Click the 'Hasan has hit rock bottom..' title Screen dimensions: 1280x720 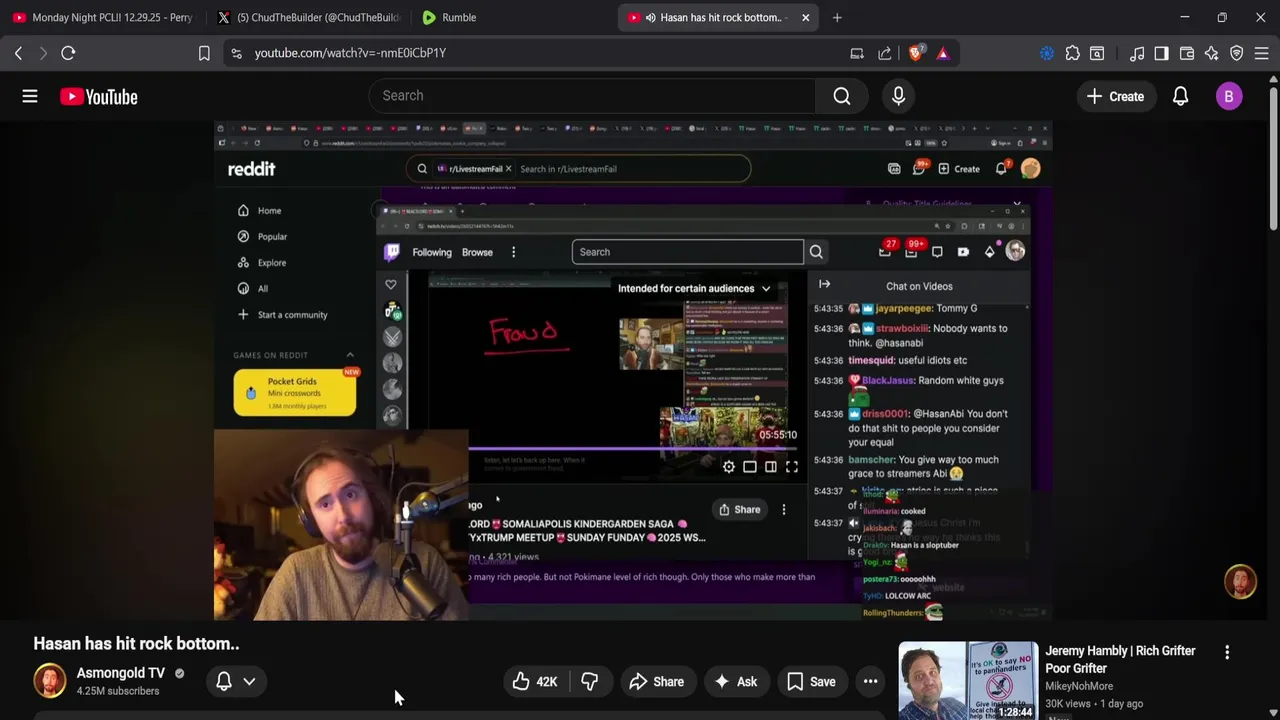click(x=136, y=644)
